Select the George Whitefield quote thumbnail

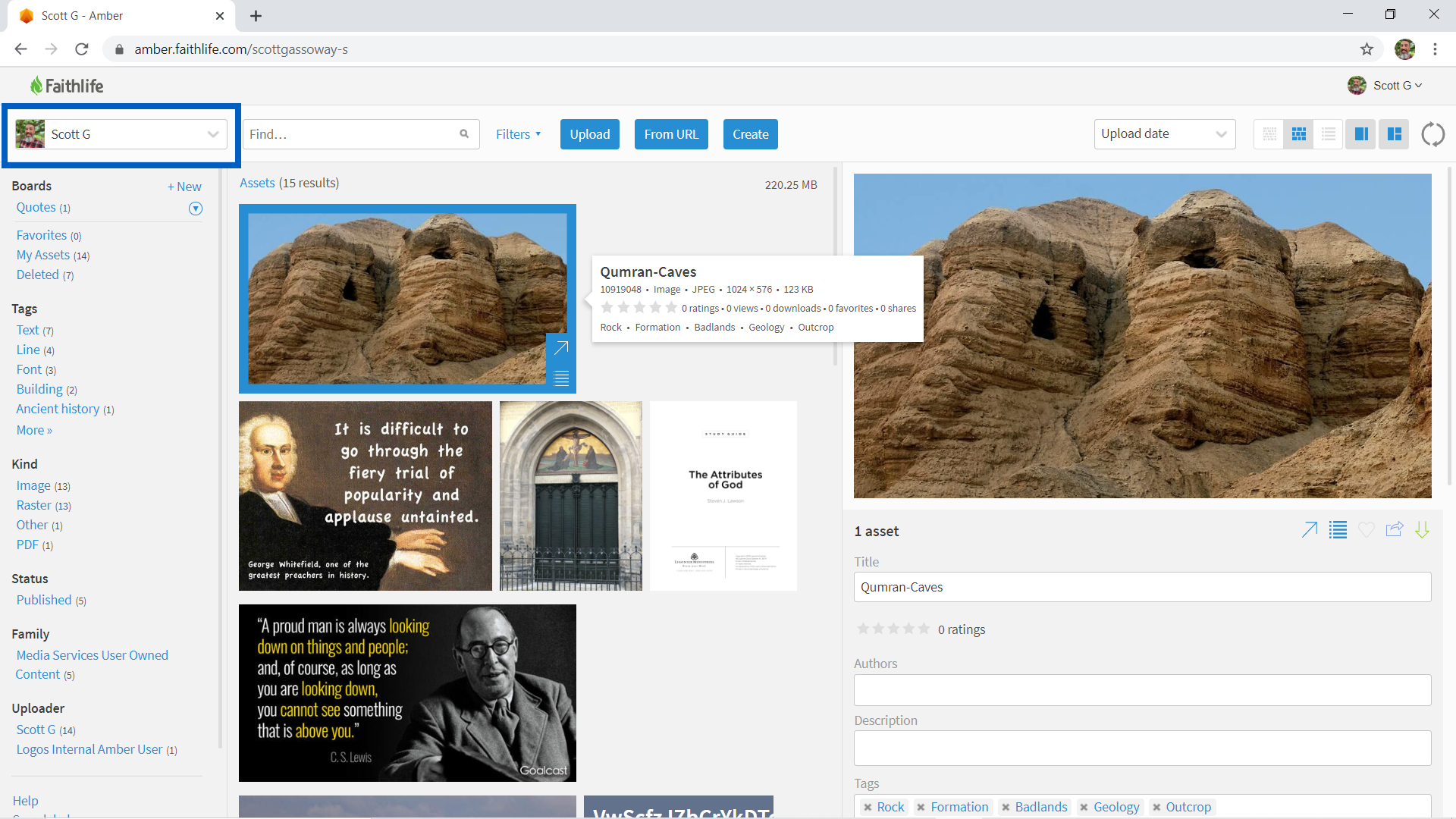tap(366, 496)
